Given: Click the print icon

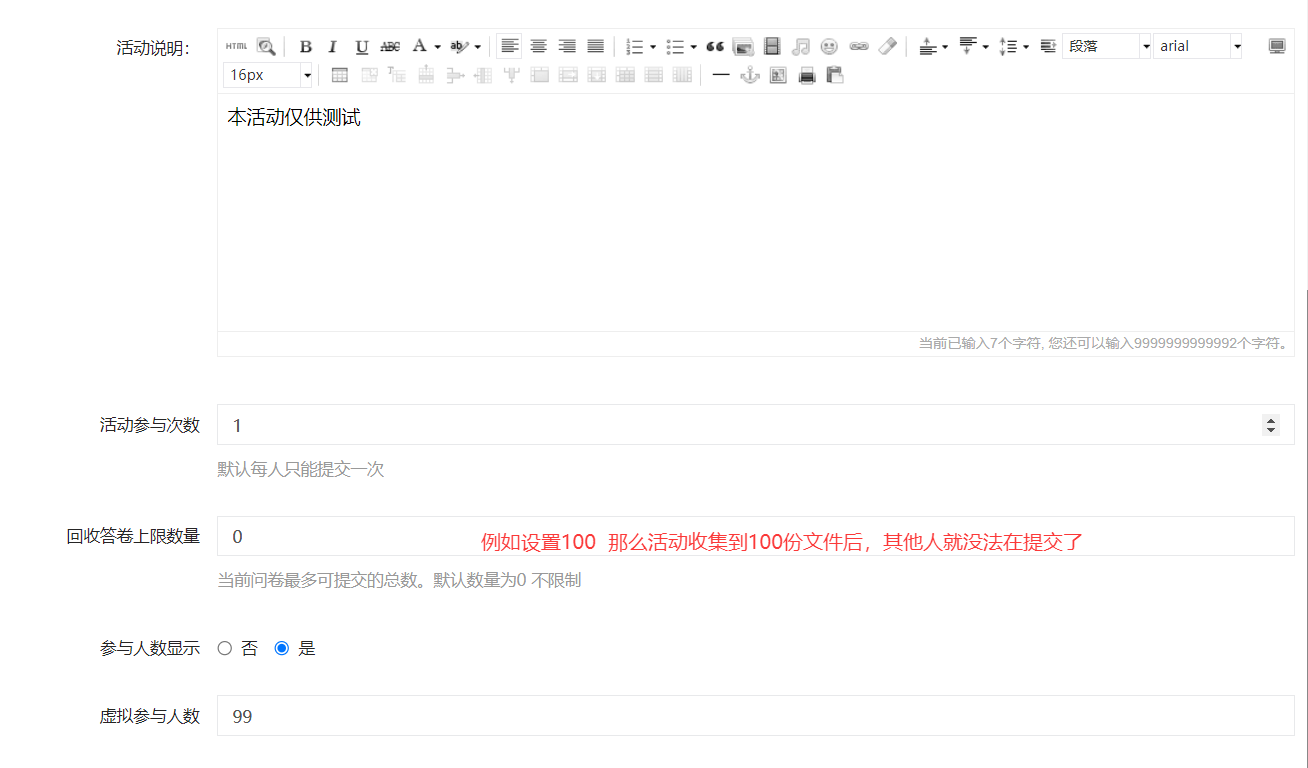Looking at the screenshot, I should [807, 75].
